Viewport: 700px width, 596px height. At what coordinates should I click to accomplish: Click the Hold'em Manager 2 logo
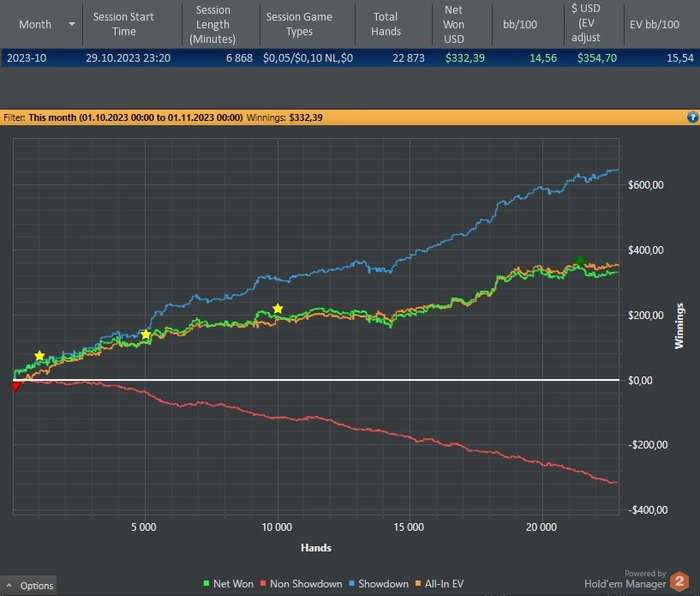679,581
